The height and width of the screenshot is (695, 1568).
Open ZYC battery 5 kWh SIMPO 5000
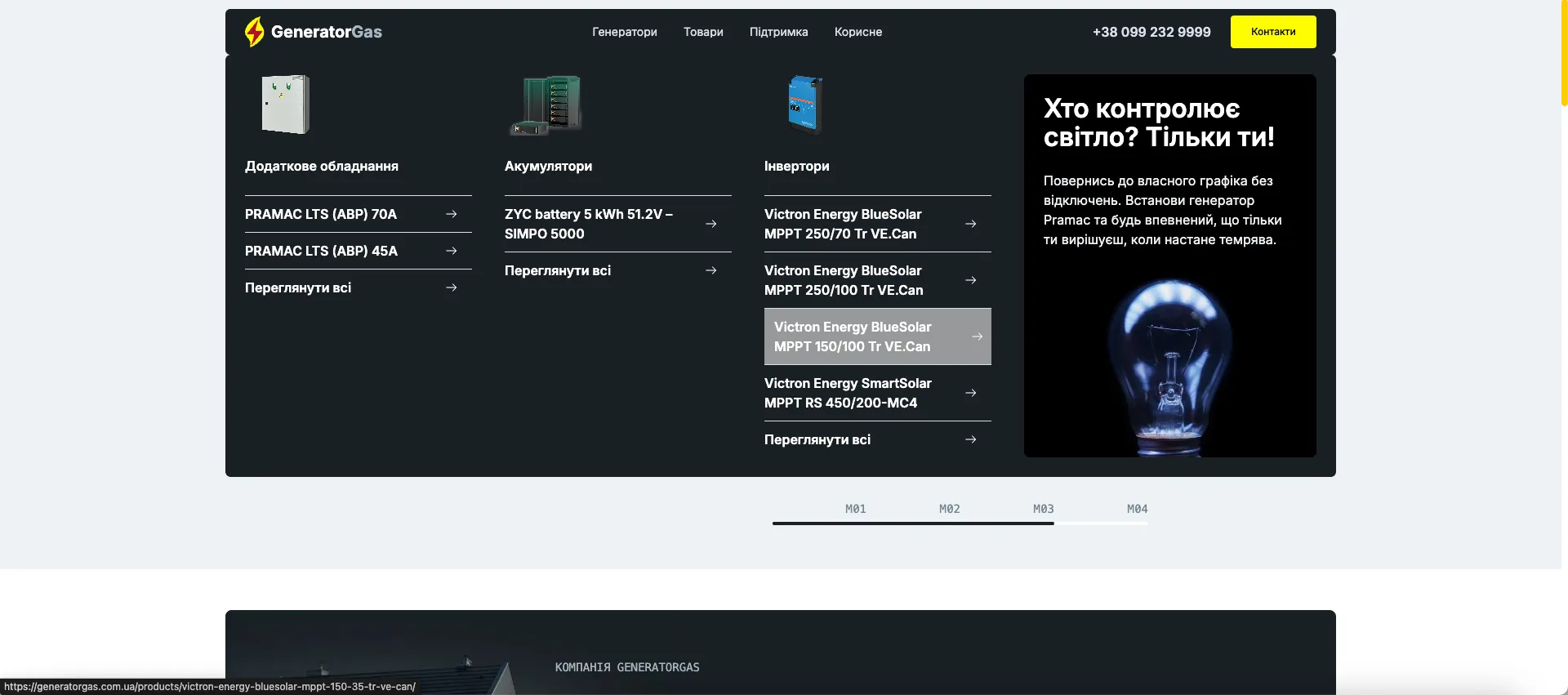589,224
